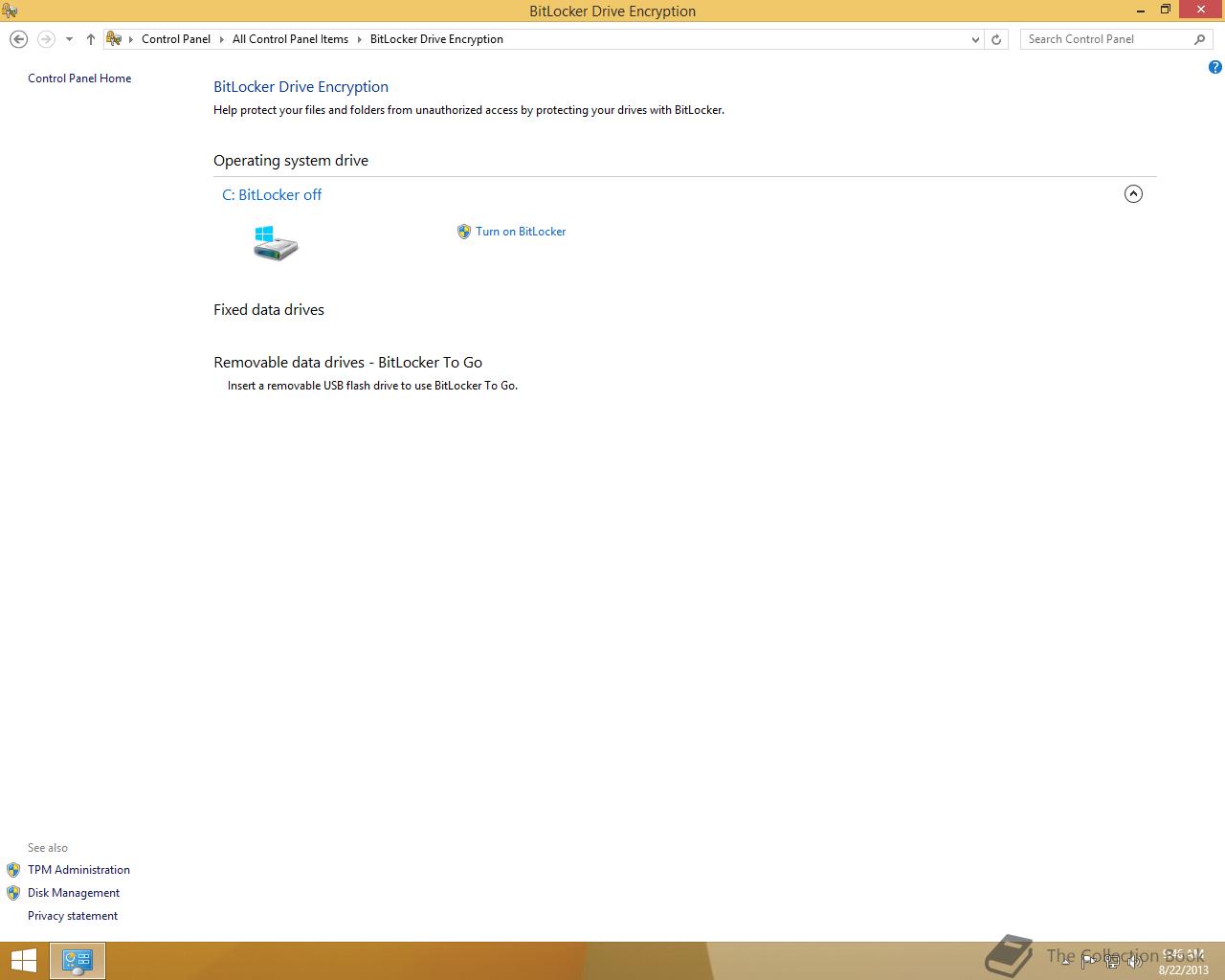Click the search magnifier icon
This screenshot has height=980, width=1225.
pos(1199,39)
